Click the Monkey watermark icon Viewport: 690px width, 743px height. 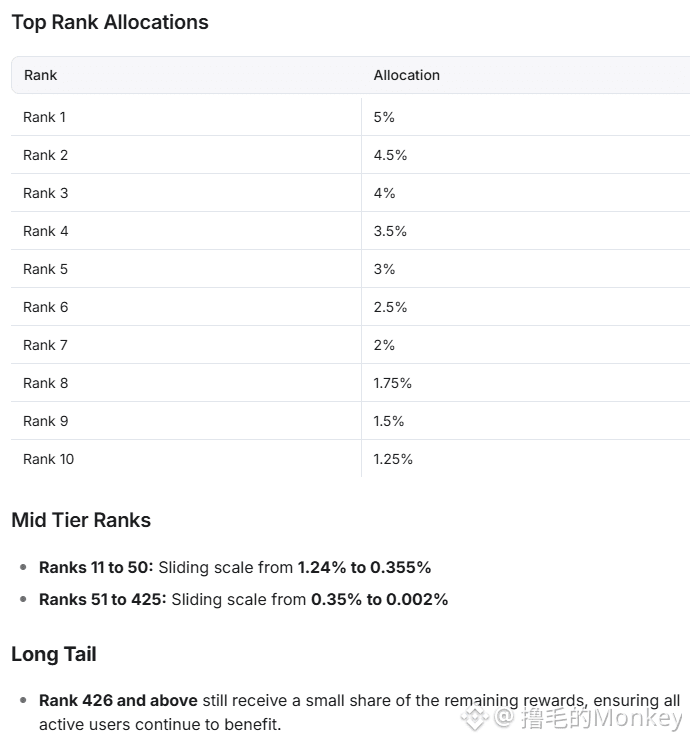[x=475, y=718]
